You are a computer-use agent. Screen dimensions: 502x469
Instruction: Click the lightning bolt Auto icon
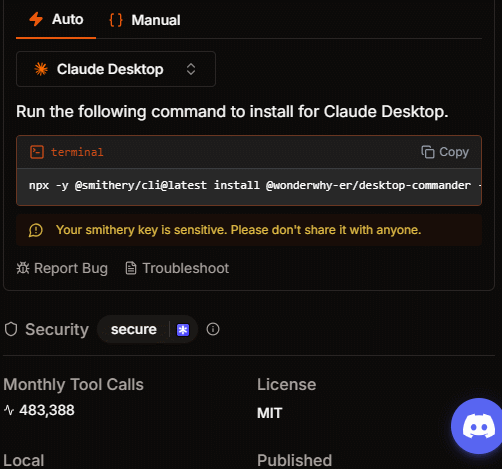coord(36,19)
